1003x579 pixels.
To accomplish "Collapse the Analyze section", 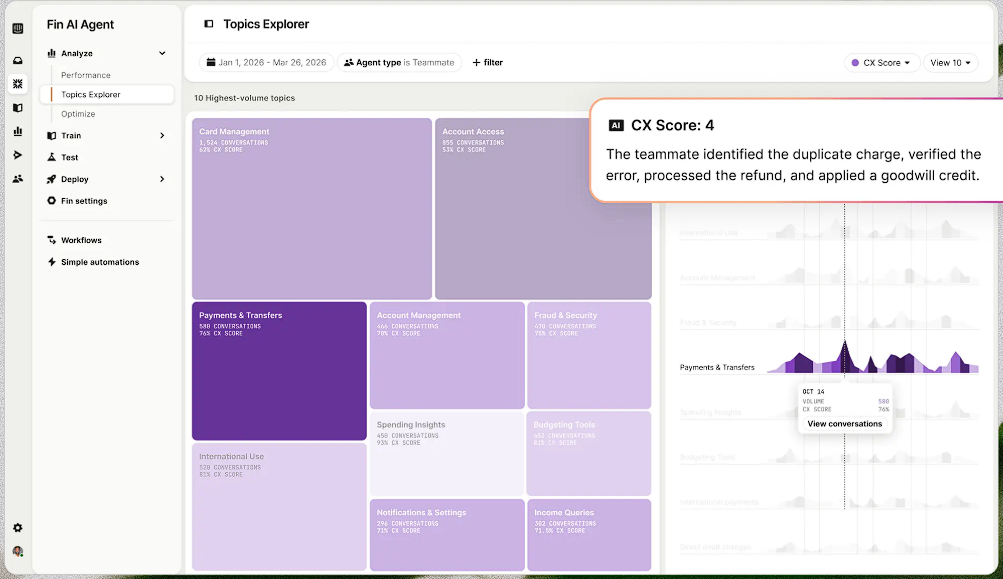I will pos(162,53).
